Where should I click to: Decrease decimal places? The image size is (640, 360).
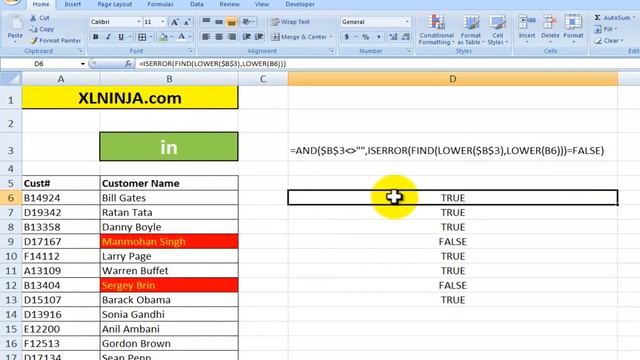405,37
